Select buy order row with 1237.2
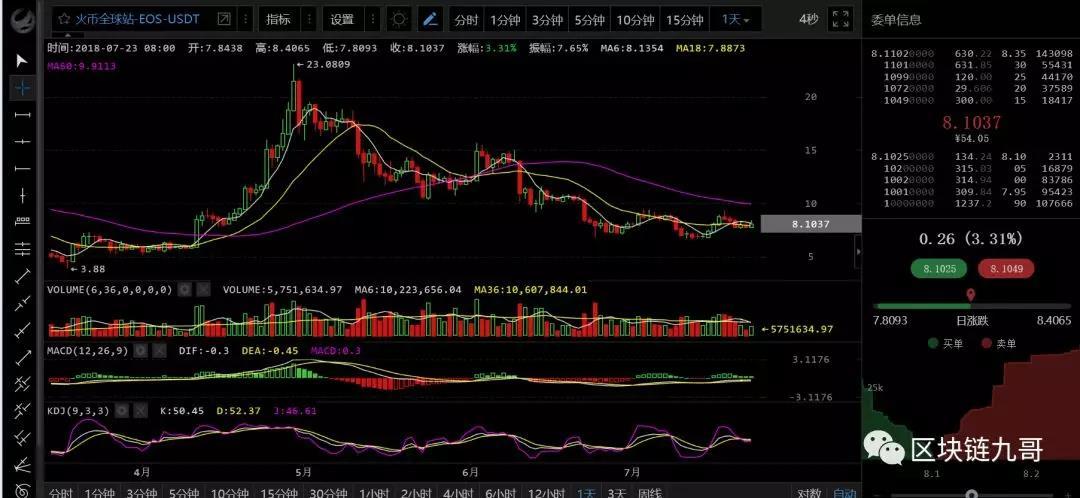1080x498 pixels. (971, 203)
